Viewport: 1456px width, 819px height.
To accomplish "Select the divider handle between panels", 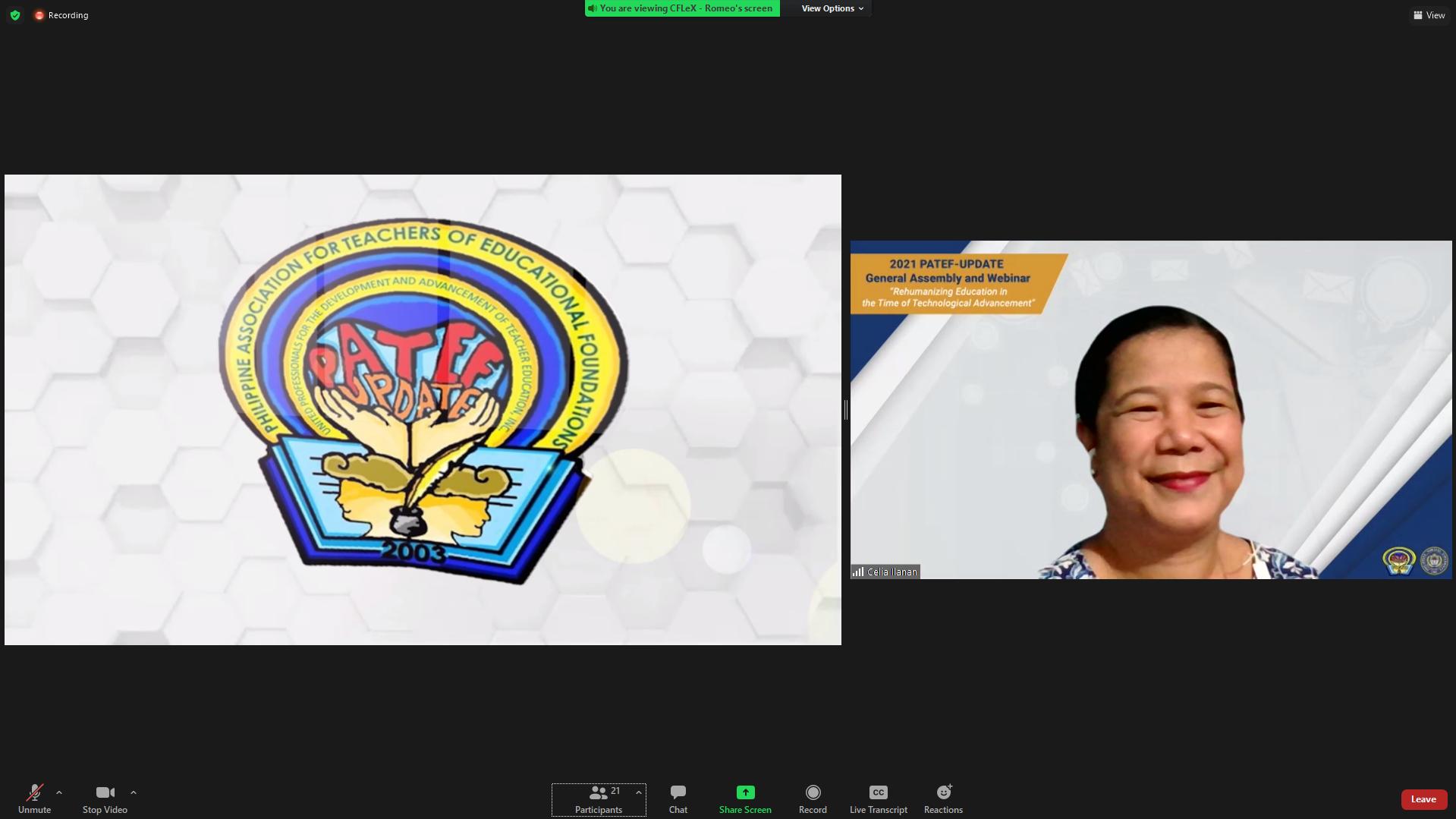I will 845,410.
